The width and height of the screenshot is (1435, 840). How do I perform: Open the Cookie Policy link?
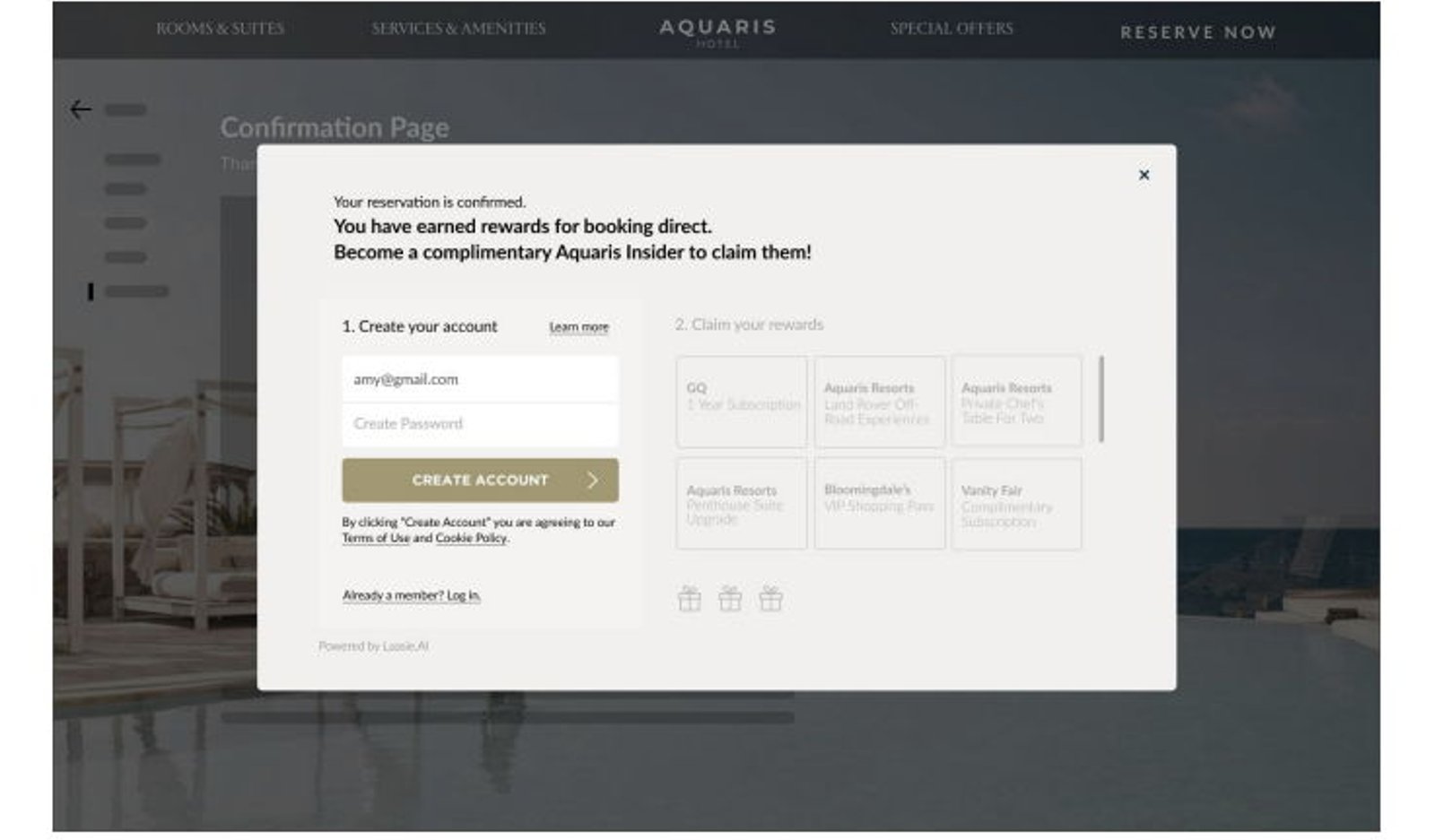[471, 538]
